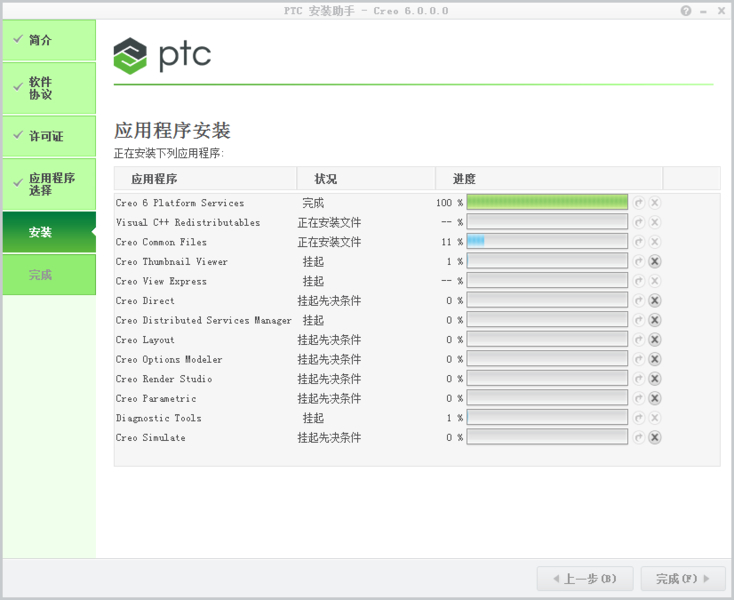
Task: Cancel the Creo Layout installation
Action: 655,340
